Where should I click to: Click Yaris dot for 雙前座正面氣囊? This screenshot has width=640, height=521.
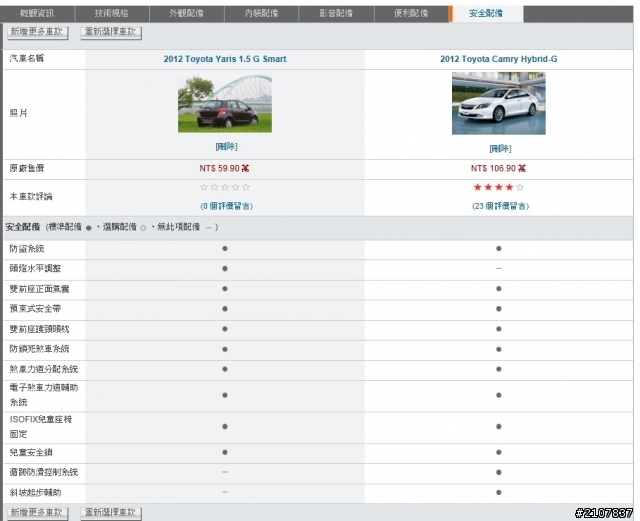pyautogui.click(x=225, y=289)
